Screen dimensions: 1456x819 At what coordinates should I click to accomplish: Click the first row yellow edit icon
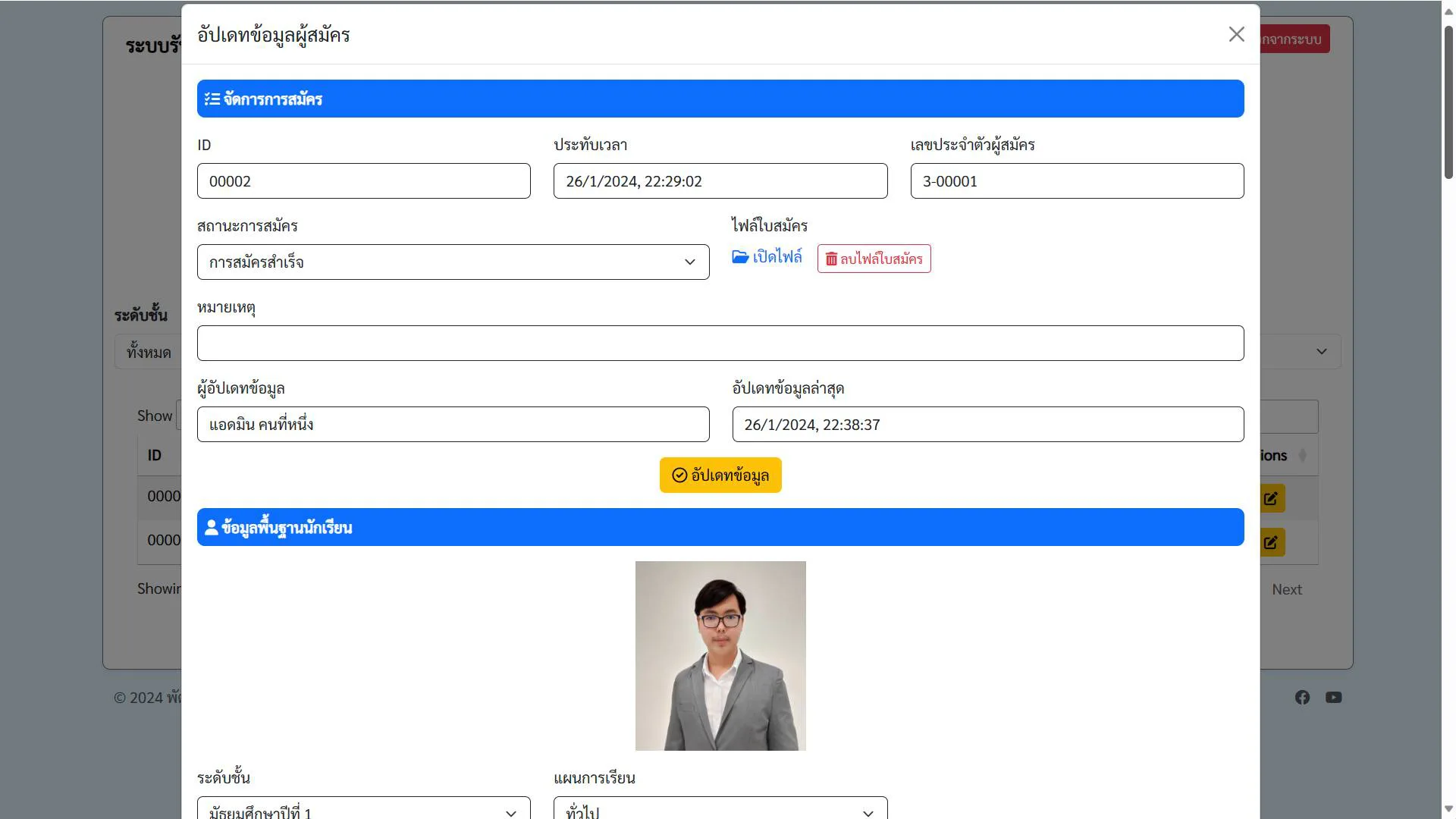click(x=1272, y=498)
